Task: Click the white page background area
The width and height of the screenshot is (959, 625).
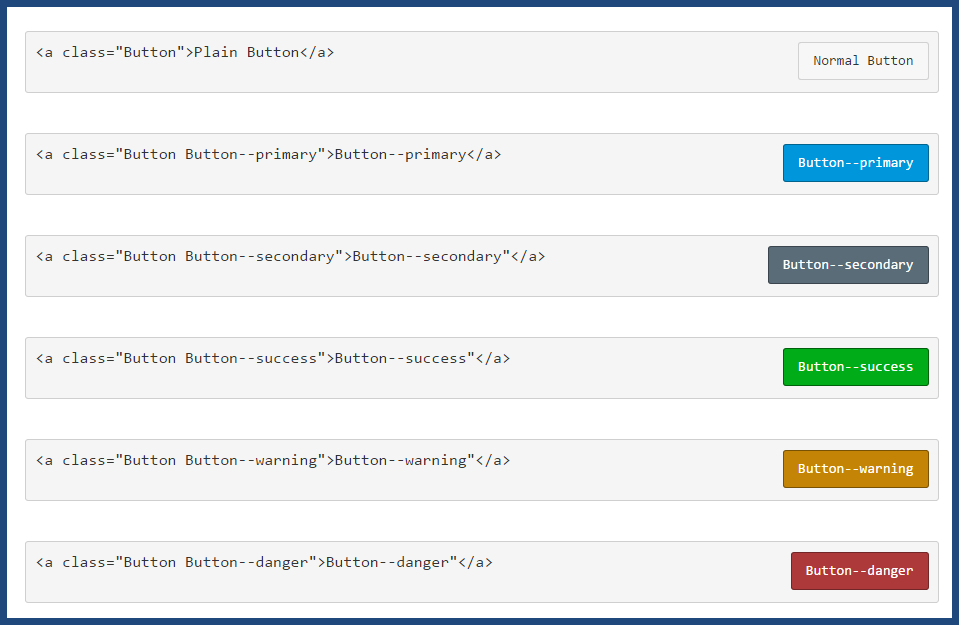Action: [480, 112]
